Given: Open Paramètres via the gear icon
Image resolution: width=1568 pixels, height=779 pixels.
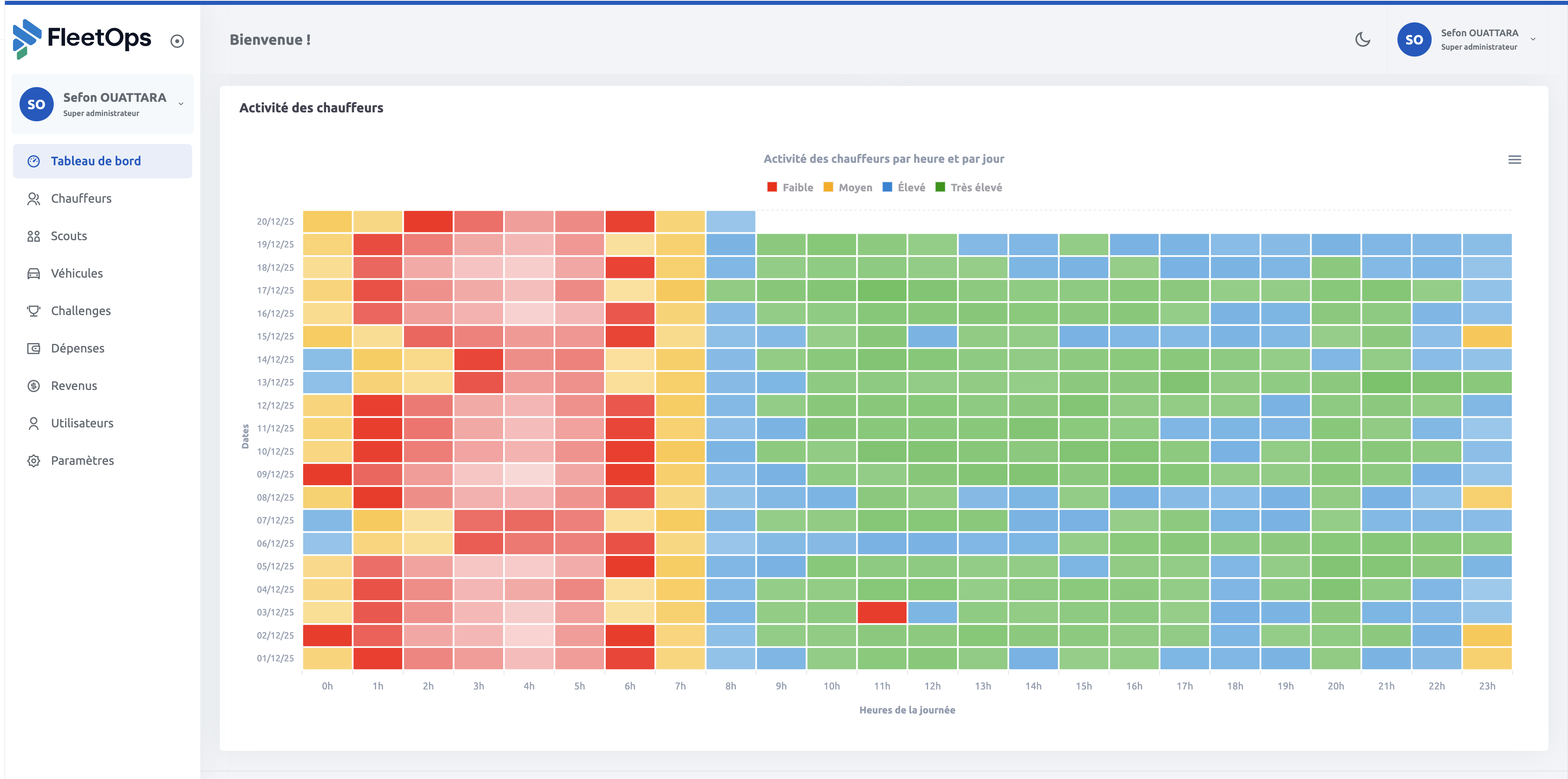Looking at the screenshot, I should (x=33, y=460).
